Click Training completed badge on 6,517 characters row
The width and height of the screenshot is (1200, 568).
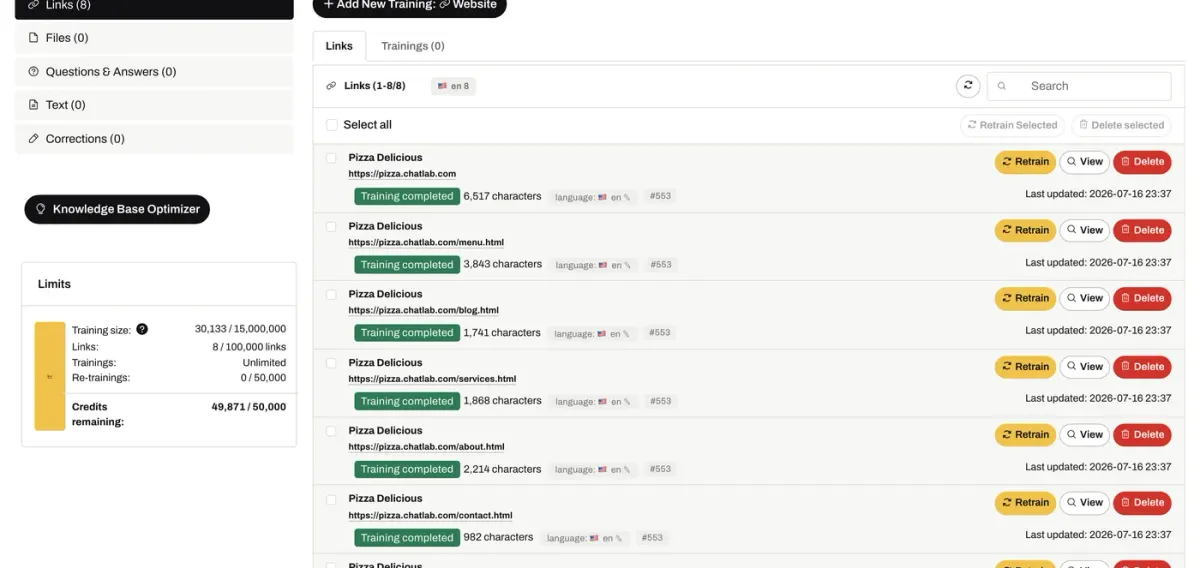[x=407, y=197]
